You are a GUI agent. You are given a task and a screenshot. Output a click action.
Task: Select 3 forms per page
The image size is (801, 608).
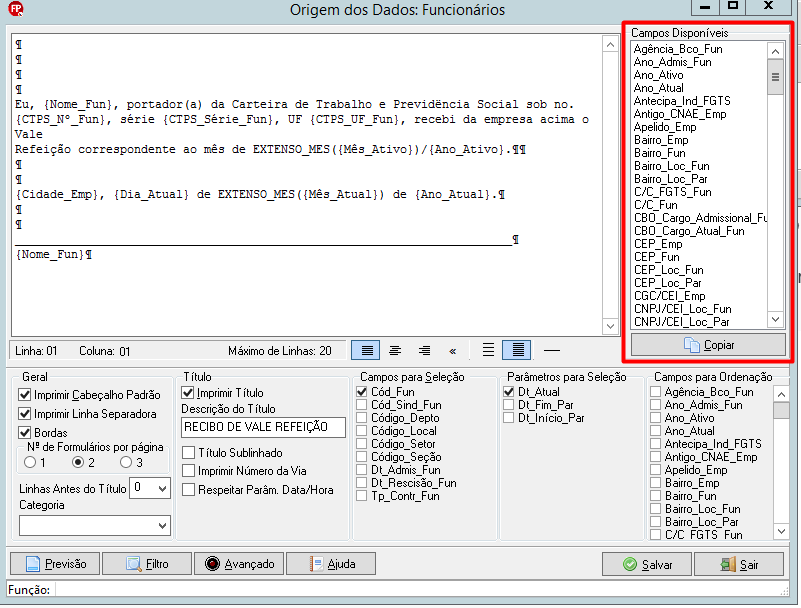click(126, 462)
